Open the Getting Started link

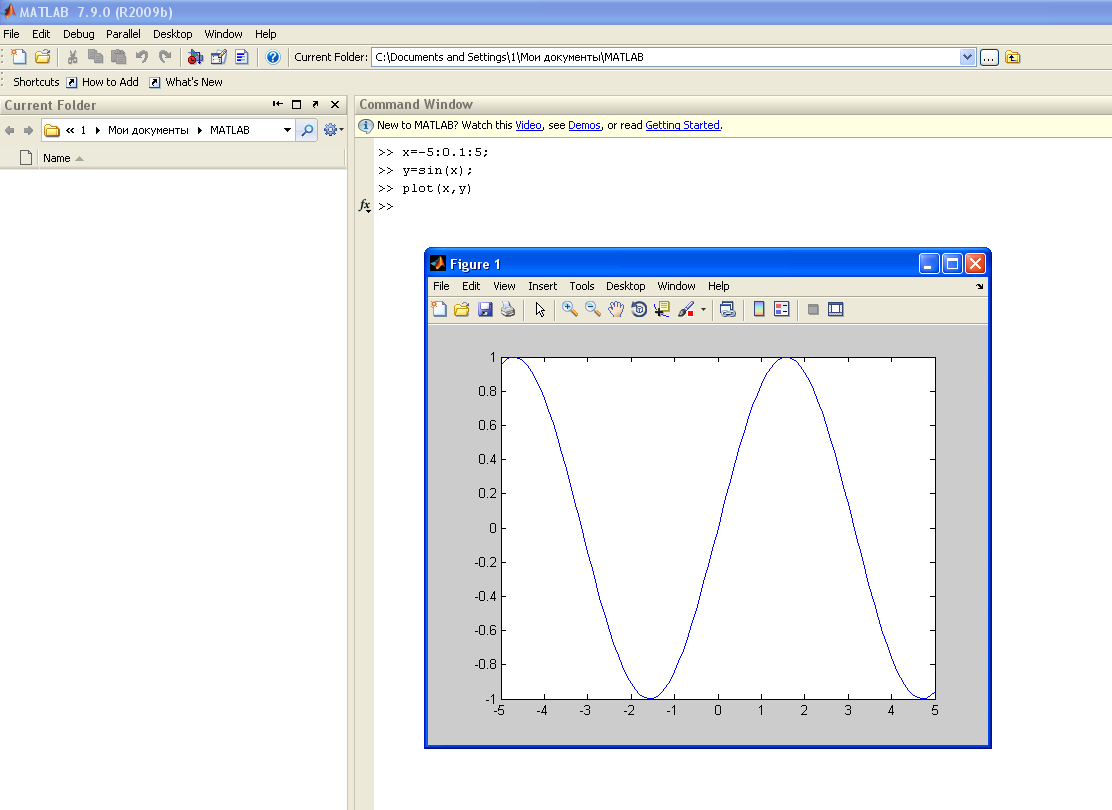(682, 125)
